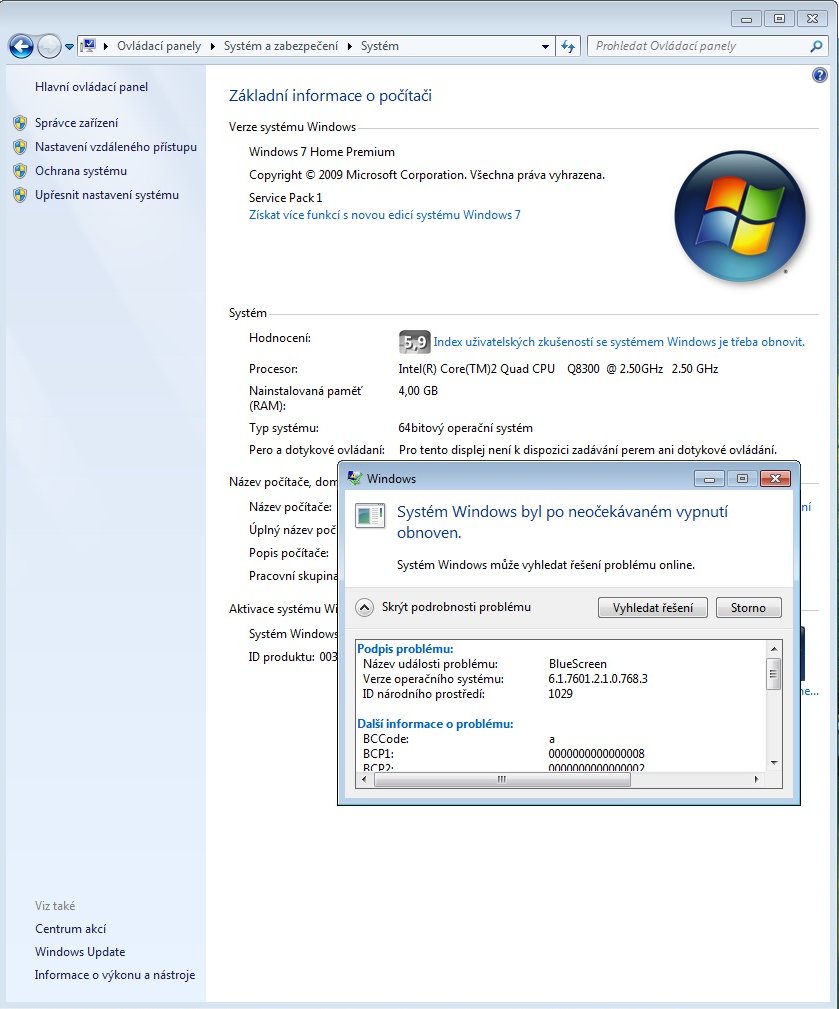The image size is (839, 1009).
Task: Click Windows 7 Home Premium text
Action: [322, 152]
